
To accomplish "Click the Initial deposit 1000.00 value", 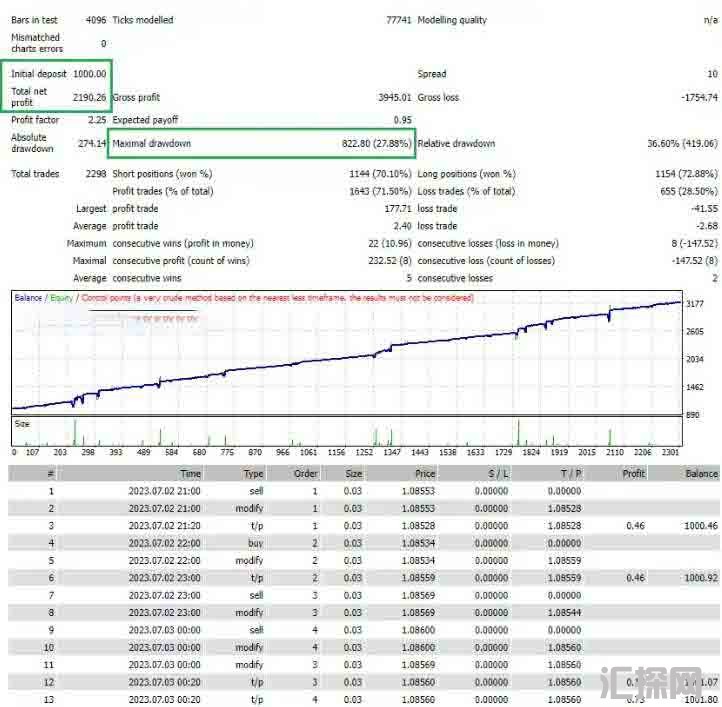I will 89,74.
